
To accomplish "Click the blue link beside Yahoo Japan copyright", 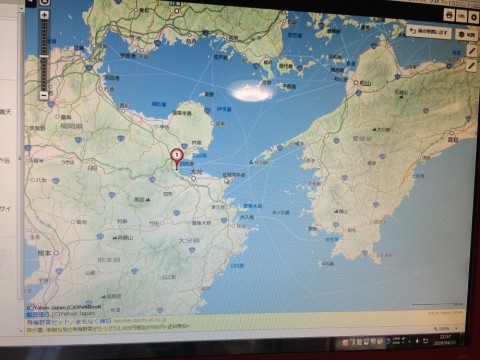I will [38, 314].
